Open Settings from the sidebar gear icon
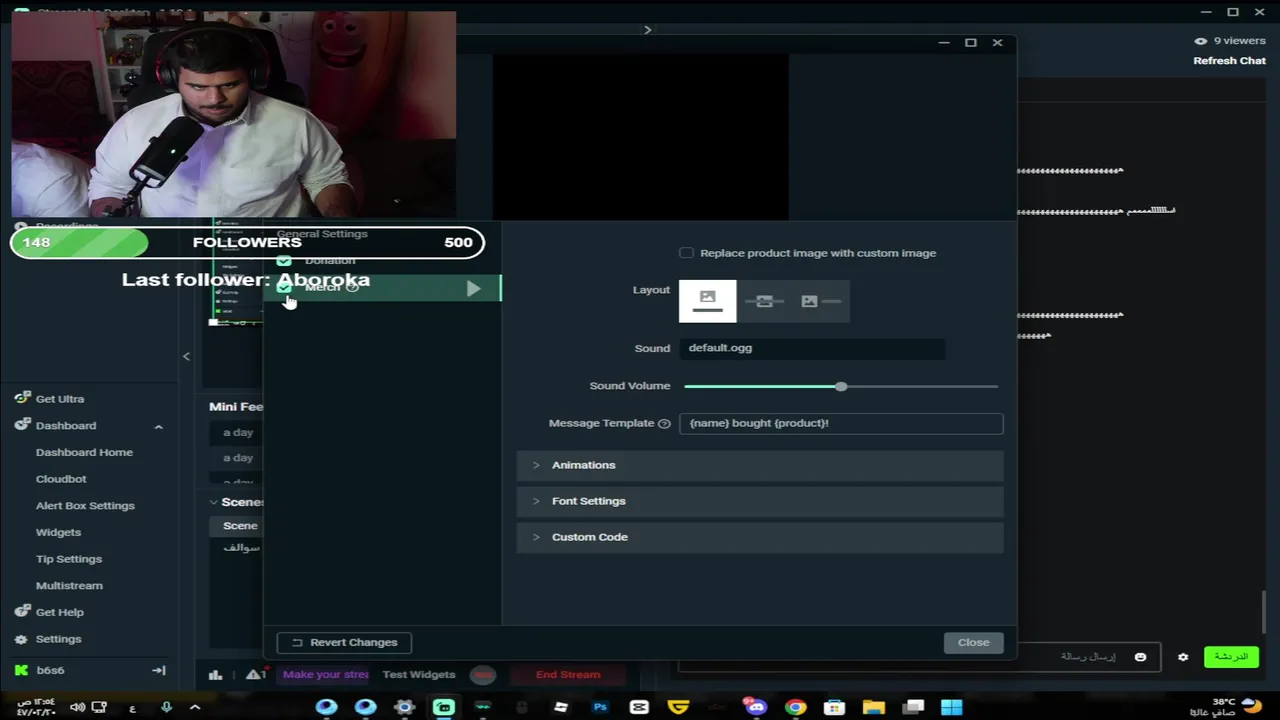 [22, 638]
